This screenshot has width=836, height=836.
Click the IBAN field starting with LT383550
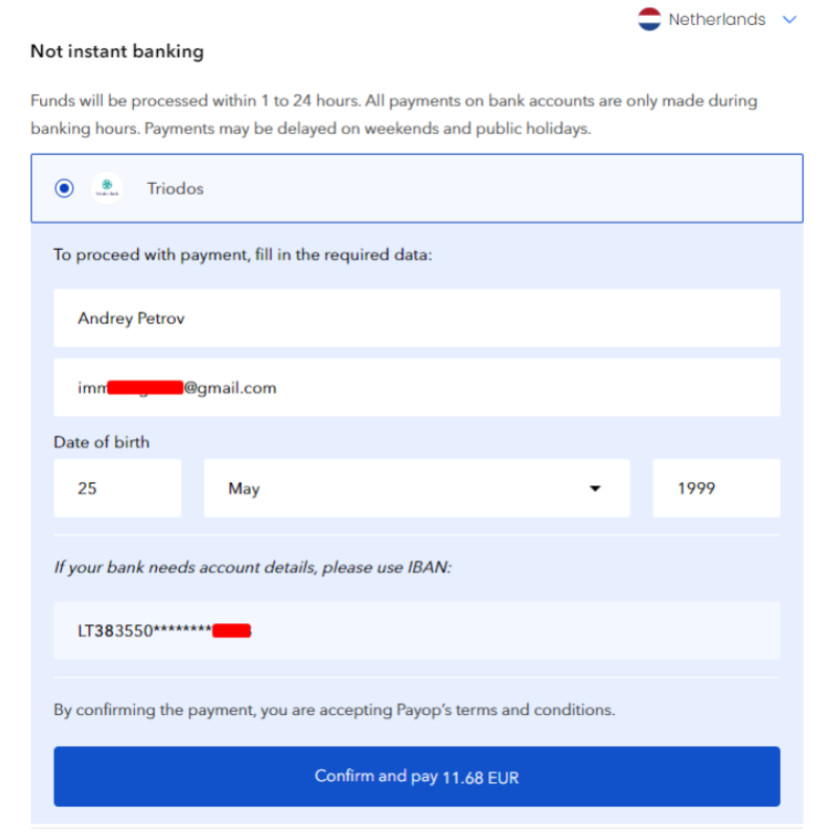[417, 631]
